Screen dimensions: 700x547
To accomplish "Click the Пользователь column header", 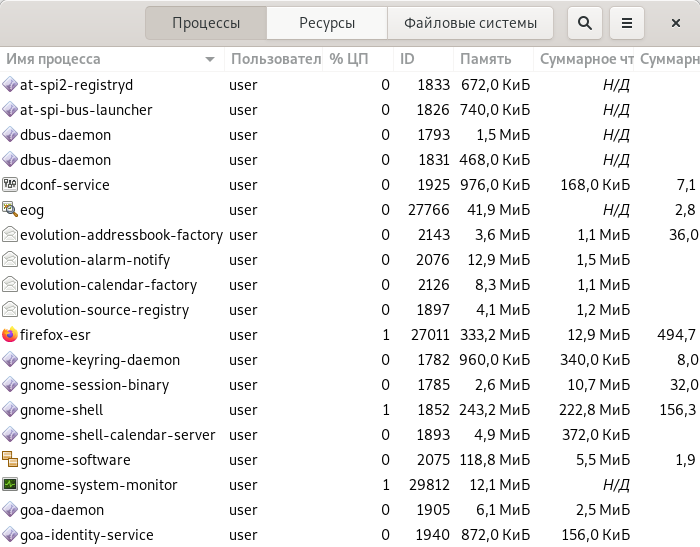I will (275, 59).
